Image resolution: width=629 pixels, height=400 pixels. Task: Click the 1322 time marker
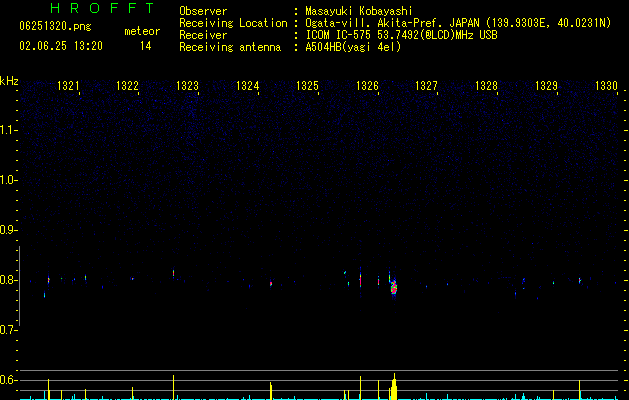tap(127, 86)
